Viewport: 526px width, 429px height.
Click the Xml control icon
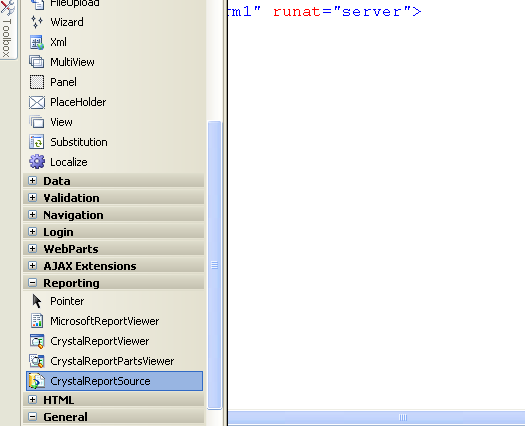click(x=37, y=42)
